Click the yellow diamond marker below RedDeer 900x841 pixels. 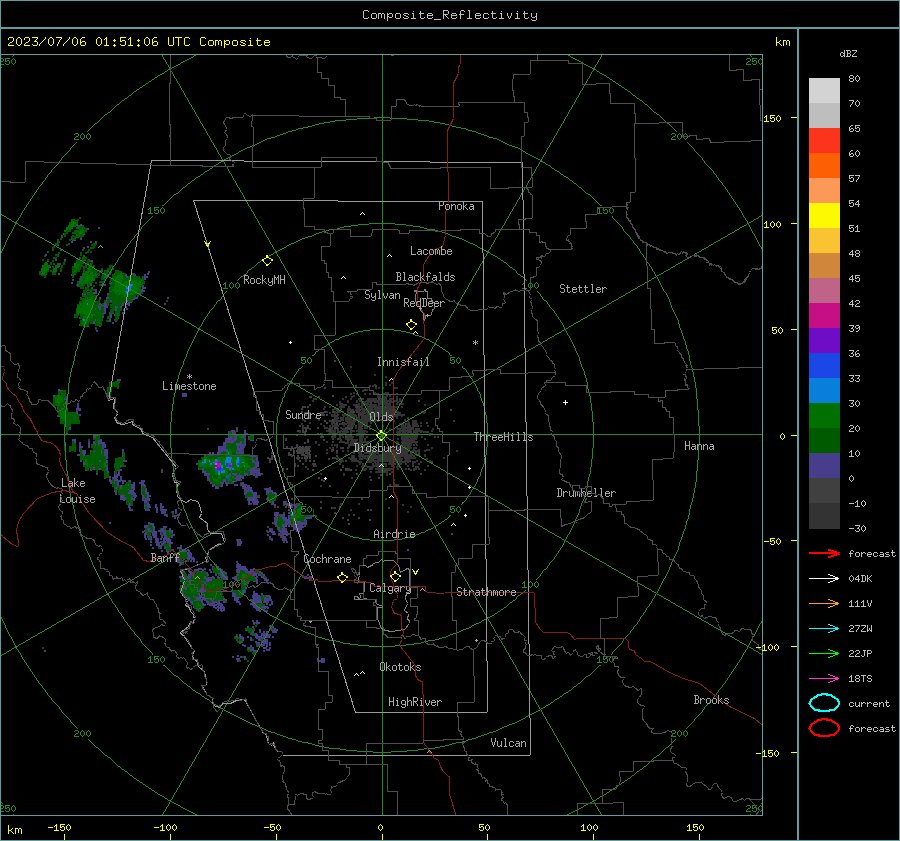pos(412,325)
